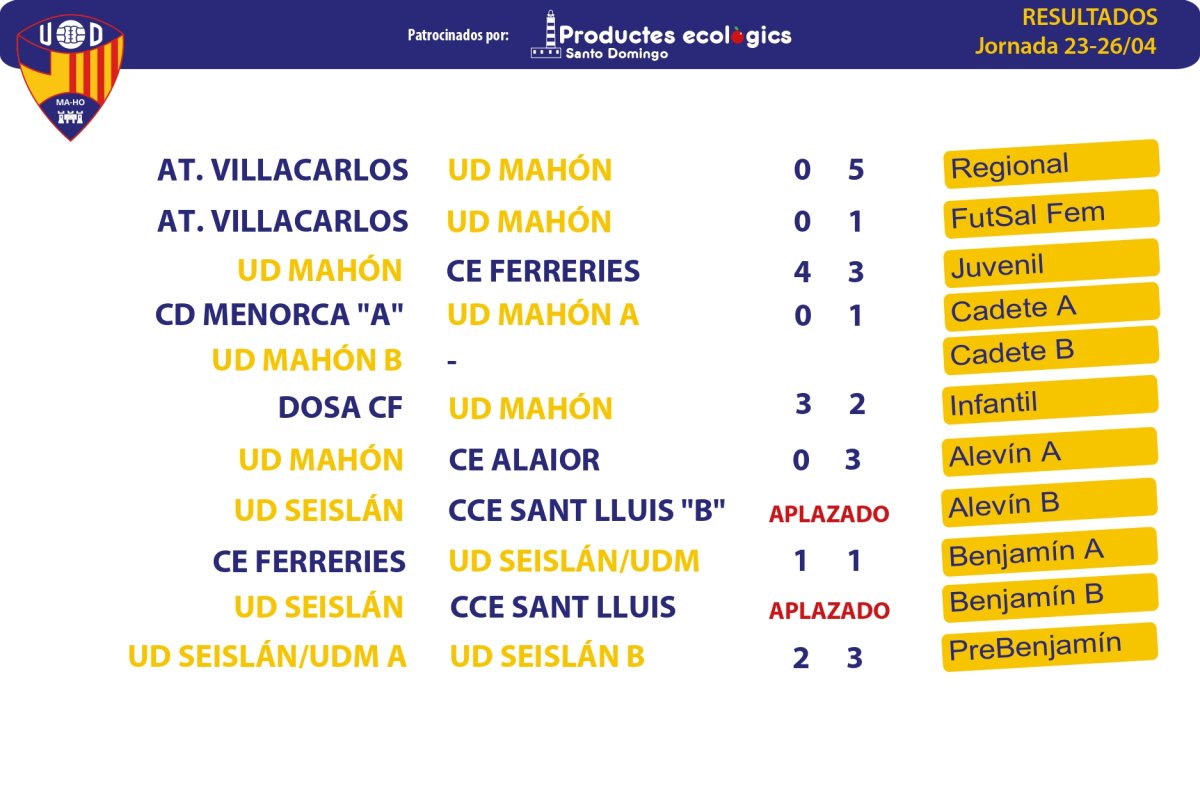
Task: Click the Jornada 23-26/04 date text
Action: [1067, 46]
